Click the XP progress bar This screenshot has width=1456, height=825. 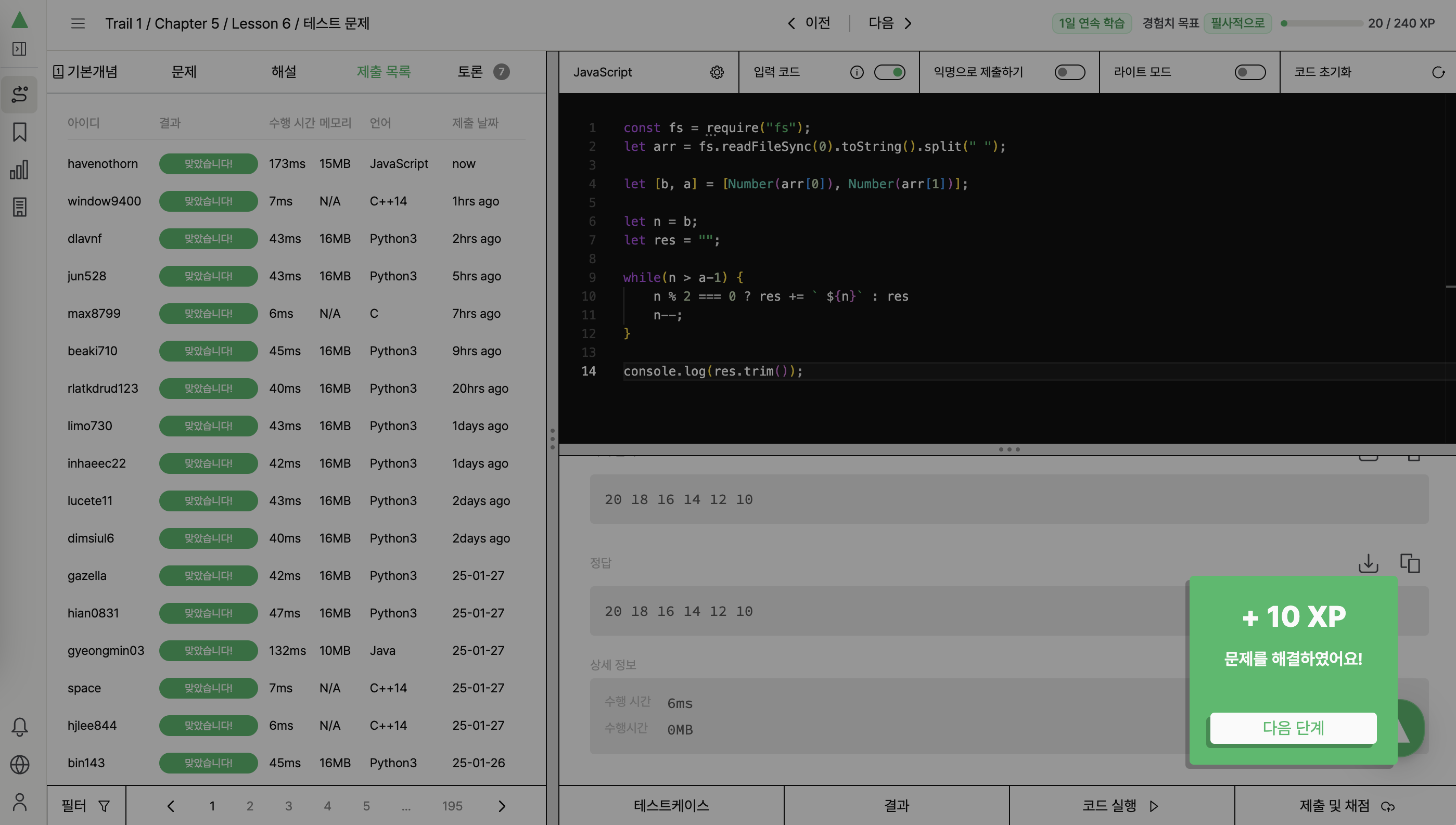[1323, 23]
